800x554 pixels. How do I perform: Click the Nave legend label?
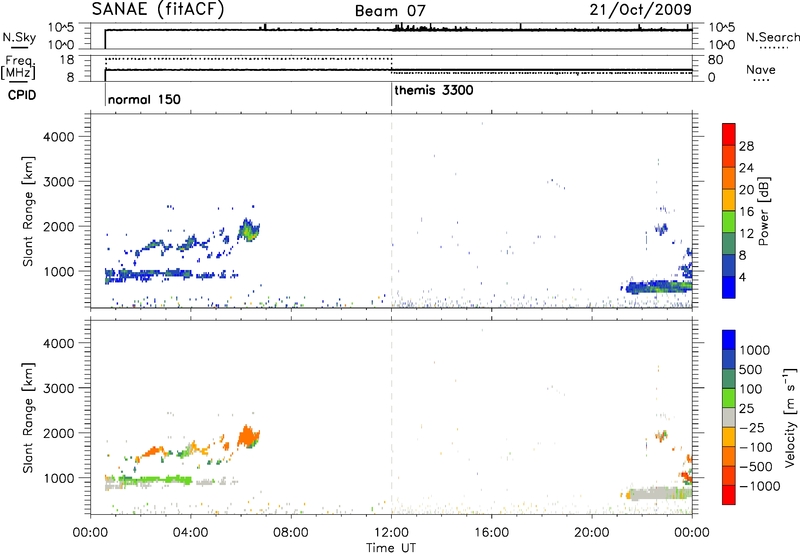[x=761, y=69]
